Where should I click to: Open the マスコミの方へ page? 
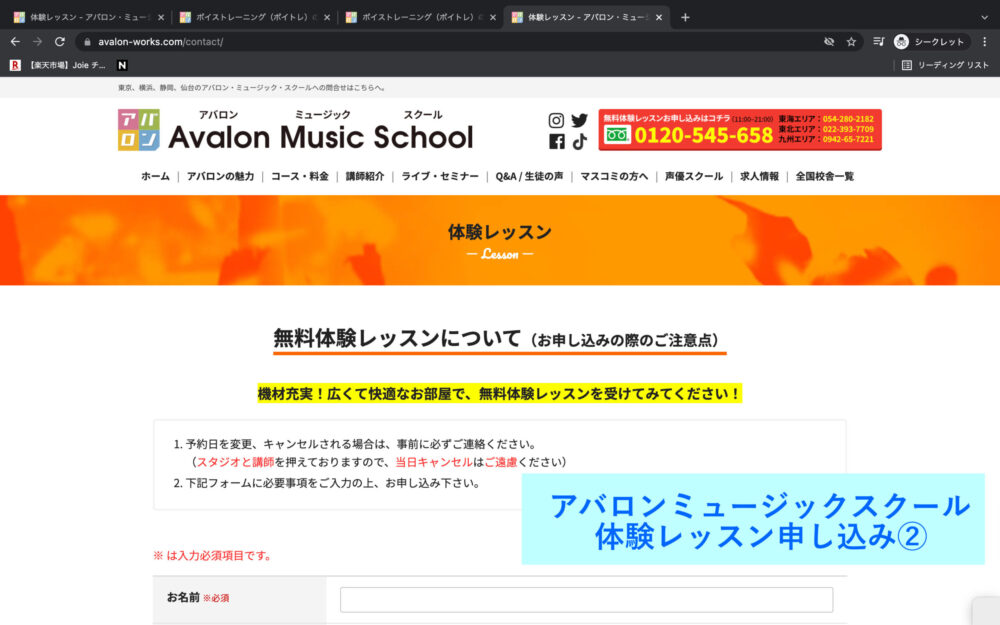point(614,176)
